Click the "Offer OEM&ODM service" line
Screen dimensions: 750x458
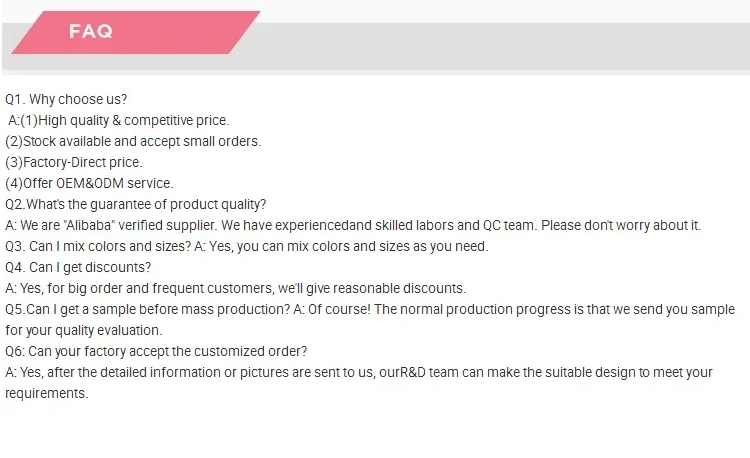click(x=89, y=183)
